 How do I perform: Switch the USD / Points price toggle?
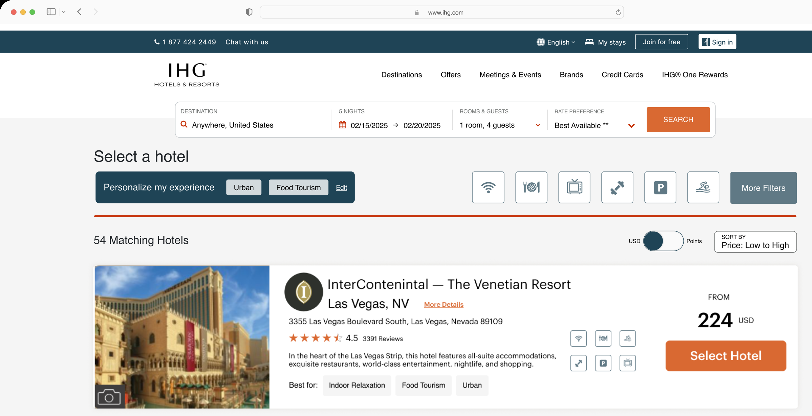pos(663,241)
